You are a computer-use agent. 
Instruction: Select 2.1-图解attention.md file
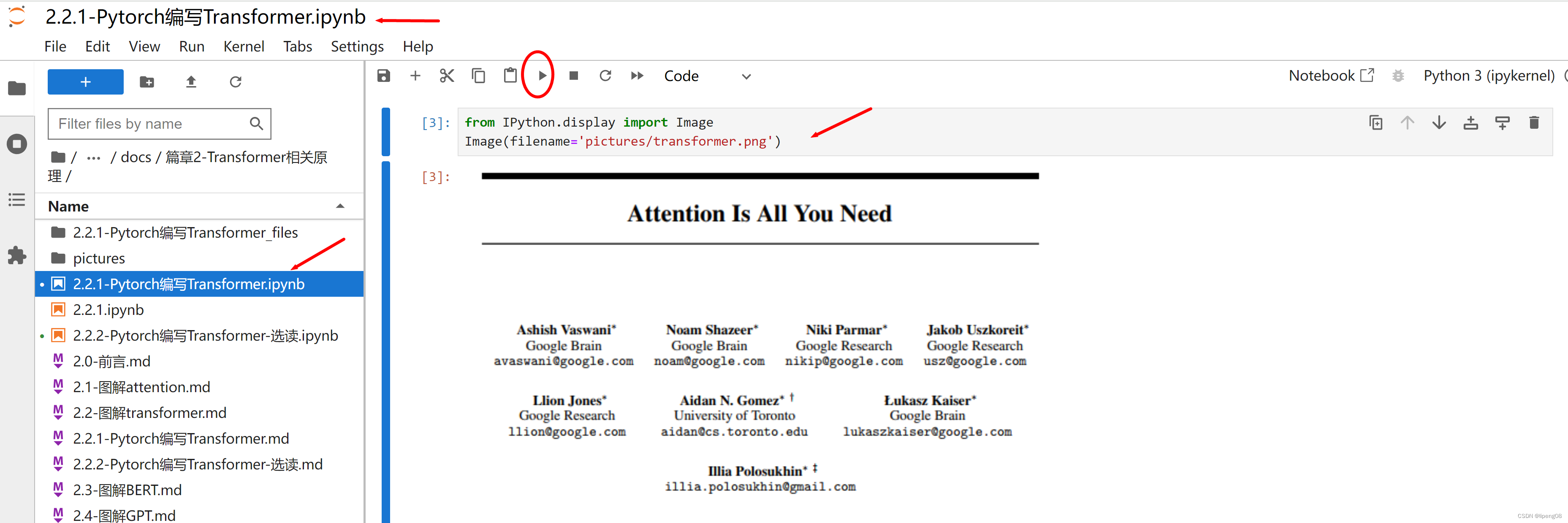click(x=200, y=387)
